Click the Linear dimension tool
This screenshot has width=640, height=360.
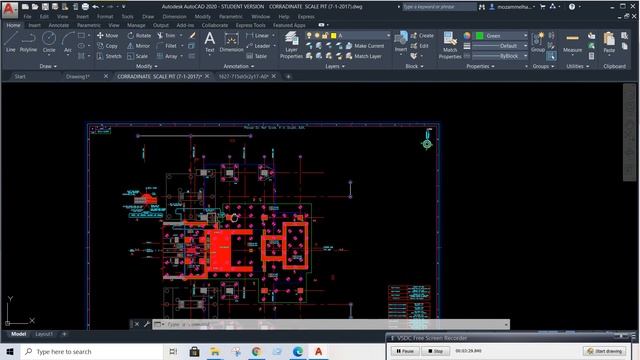(257, 36)
